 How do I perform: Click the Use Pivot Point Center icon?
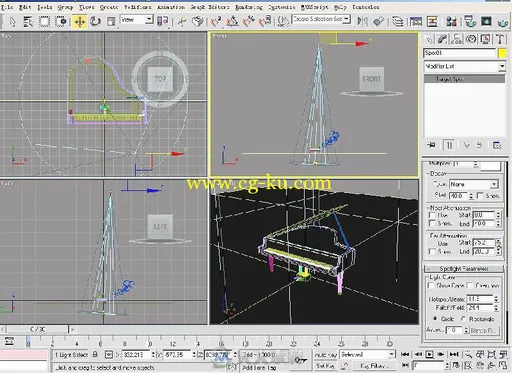click(x=162, y=22)
